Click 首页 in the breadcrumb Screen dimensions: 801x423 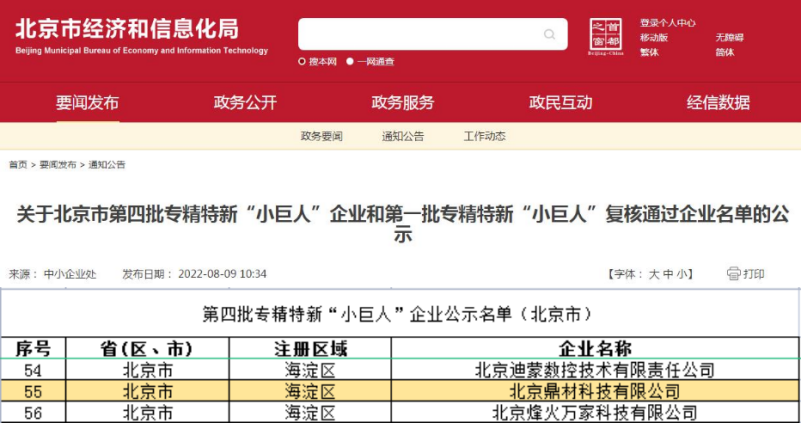coord(18,165)
